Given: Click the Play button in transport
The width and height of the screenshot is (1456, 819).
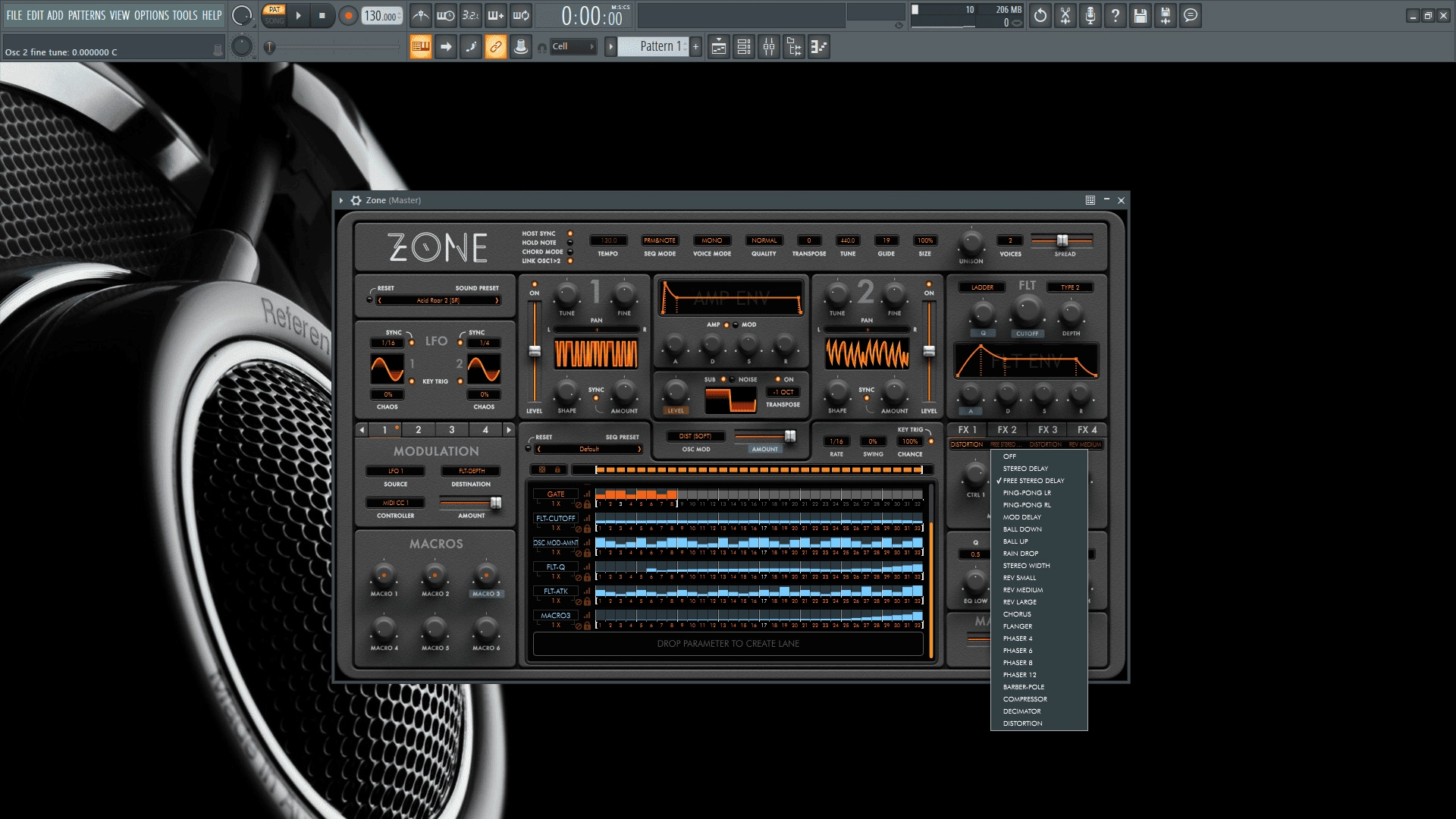Looking at the screenshot, I should [298, 15].
